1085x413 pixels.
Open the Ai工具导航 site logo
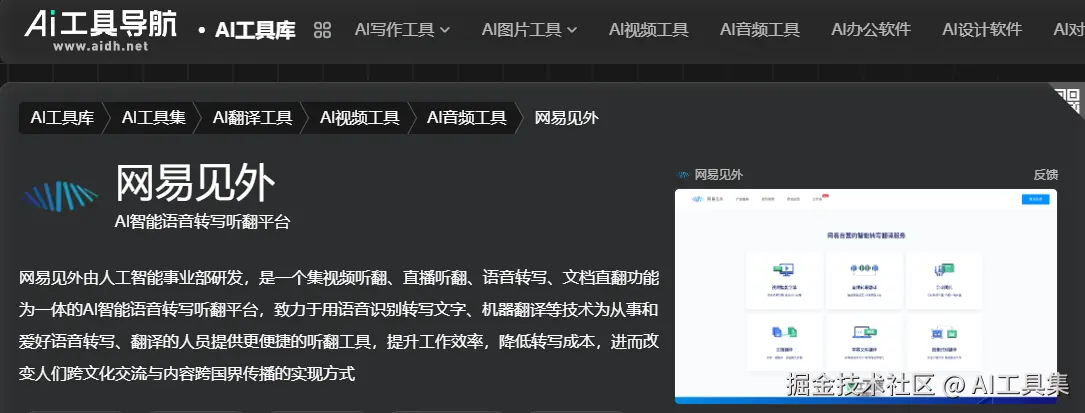(x=100, y=30)
